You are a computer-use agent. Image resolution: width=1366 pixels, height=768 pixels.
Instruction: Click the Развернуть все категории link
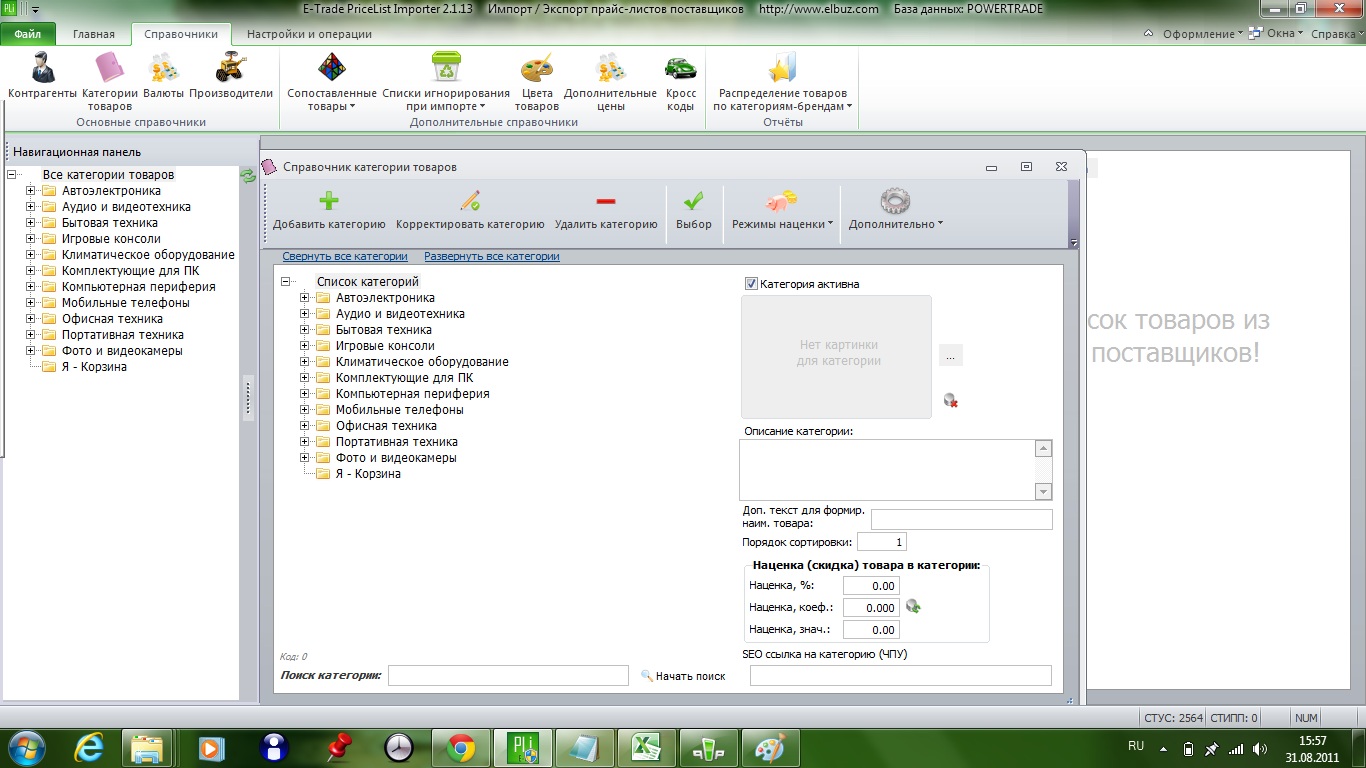click(492, 256)
